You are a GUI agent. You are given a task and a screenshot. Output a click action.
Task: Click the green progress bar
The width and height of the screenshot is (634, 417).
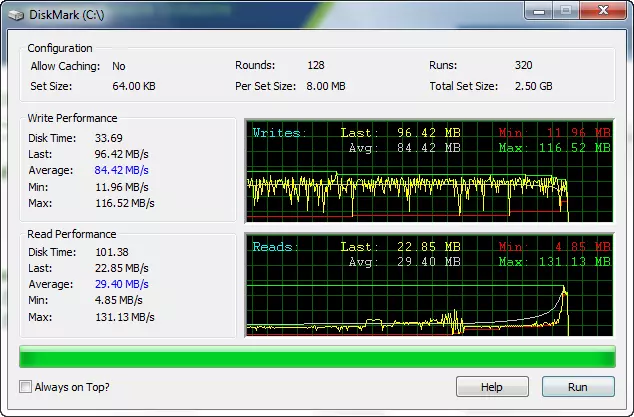[317, 356]
